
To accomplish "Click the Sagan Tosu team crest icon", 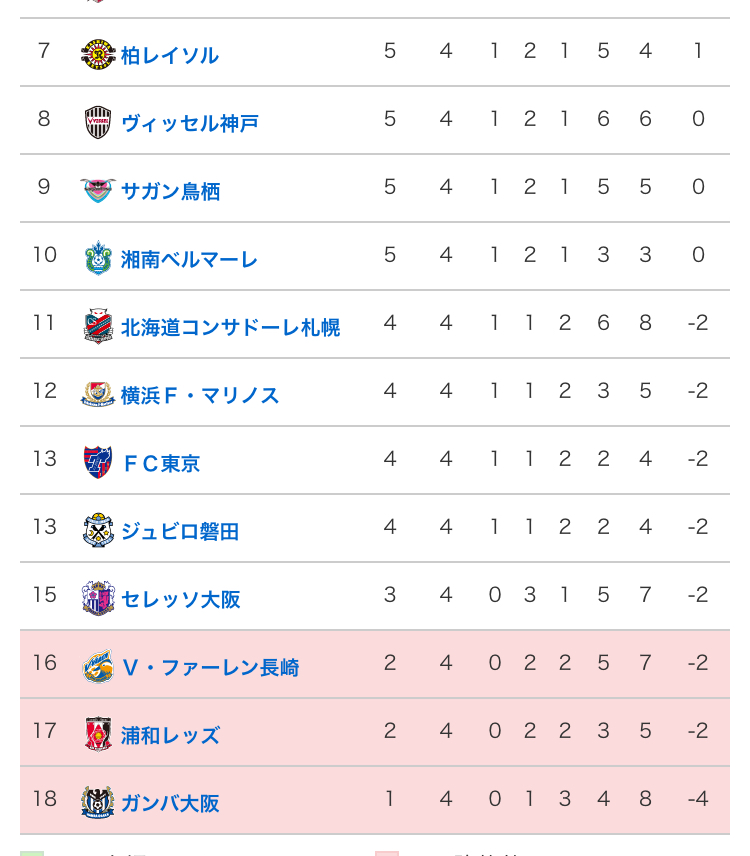I will (98, 190).
